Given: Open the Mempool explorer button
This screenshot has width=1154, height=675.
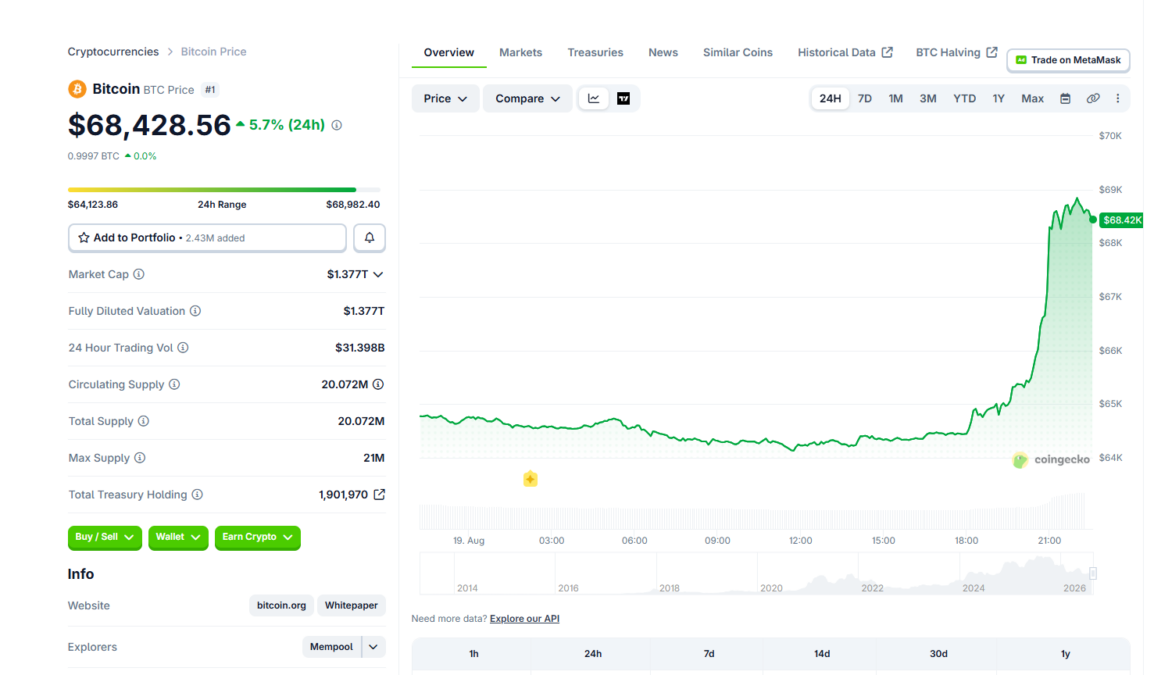Looking at the screenshot, I should pos(331,647).
